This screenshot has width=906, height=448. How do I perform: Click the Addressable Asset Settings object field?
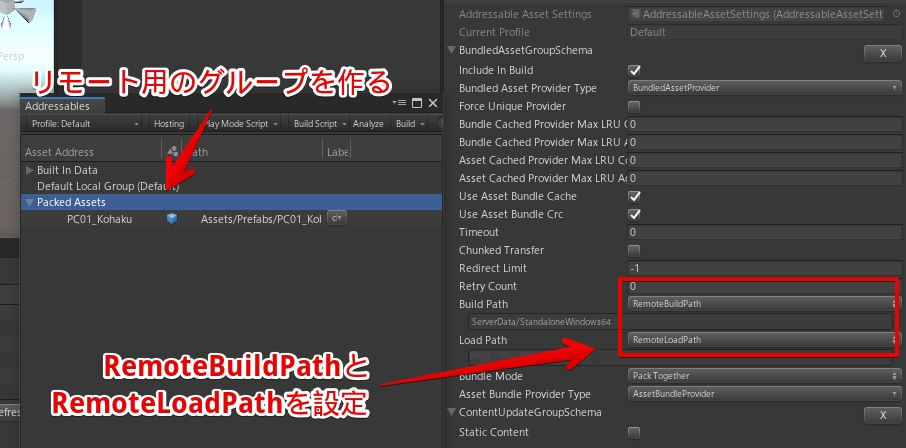[758, 14]
